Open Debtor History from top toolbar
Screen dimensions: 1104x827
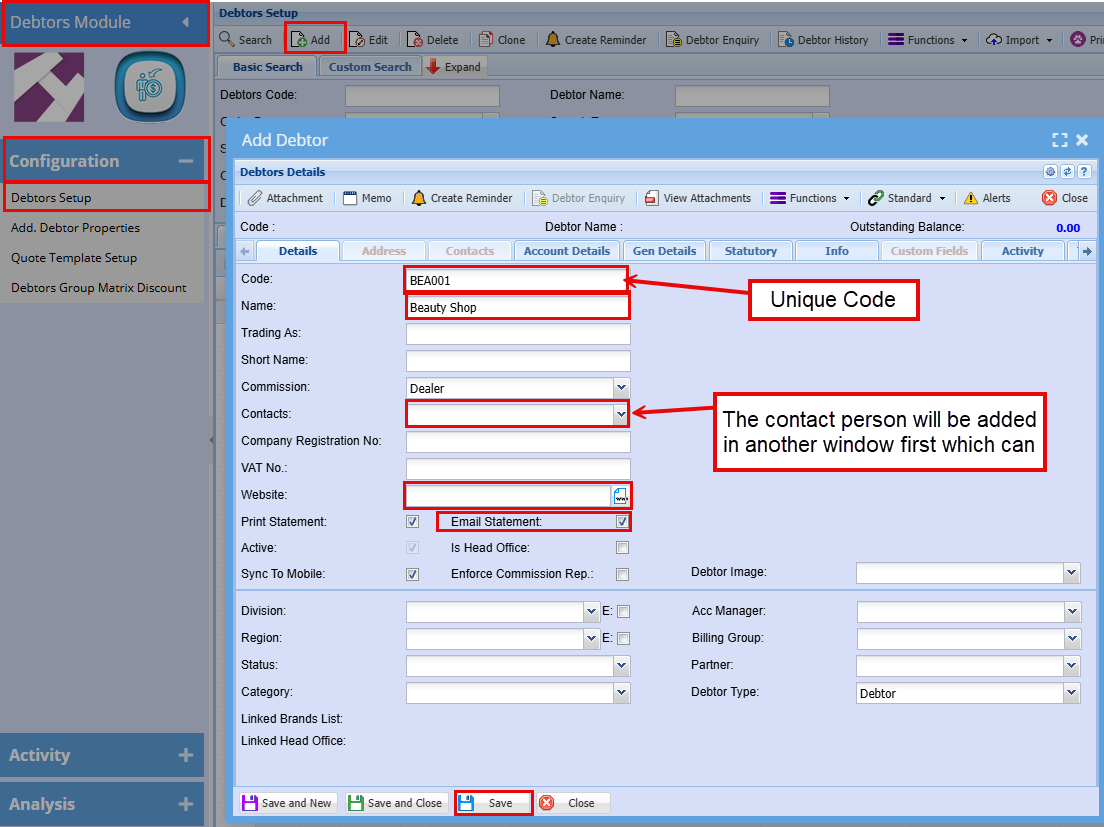click(x=788, y=40)
